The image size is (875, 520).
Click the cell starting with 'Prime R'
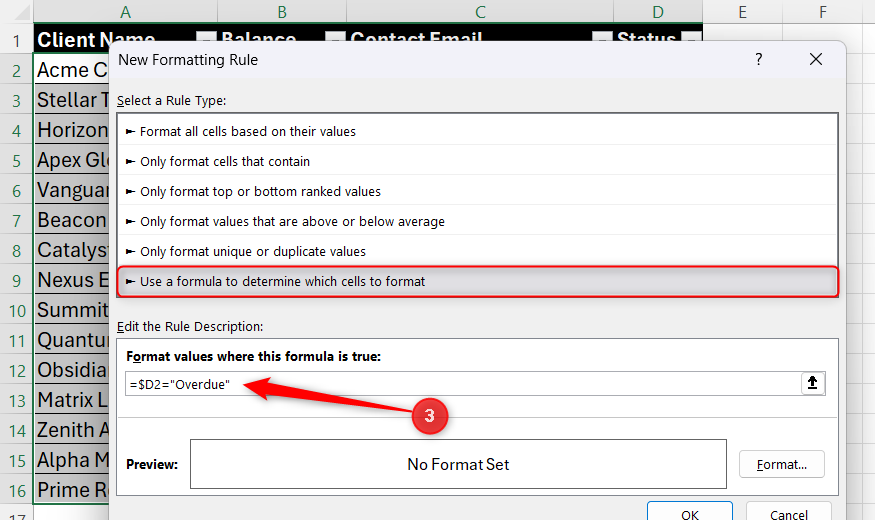[x=71, y=490]
